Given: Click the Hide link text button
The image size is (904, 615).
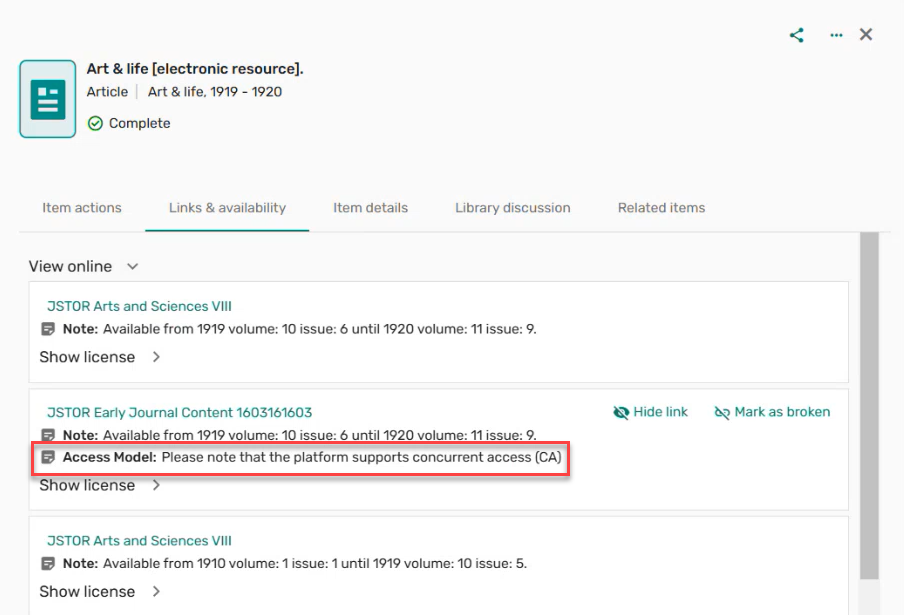Looking at the screenshot, I should (660, 412).
